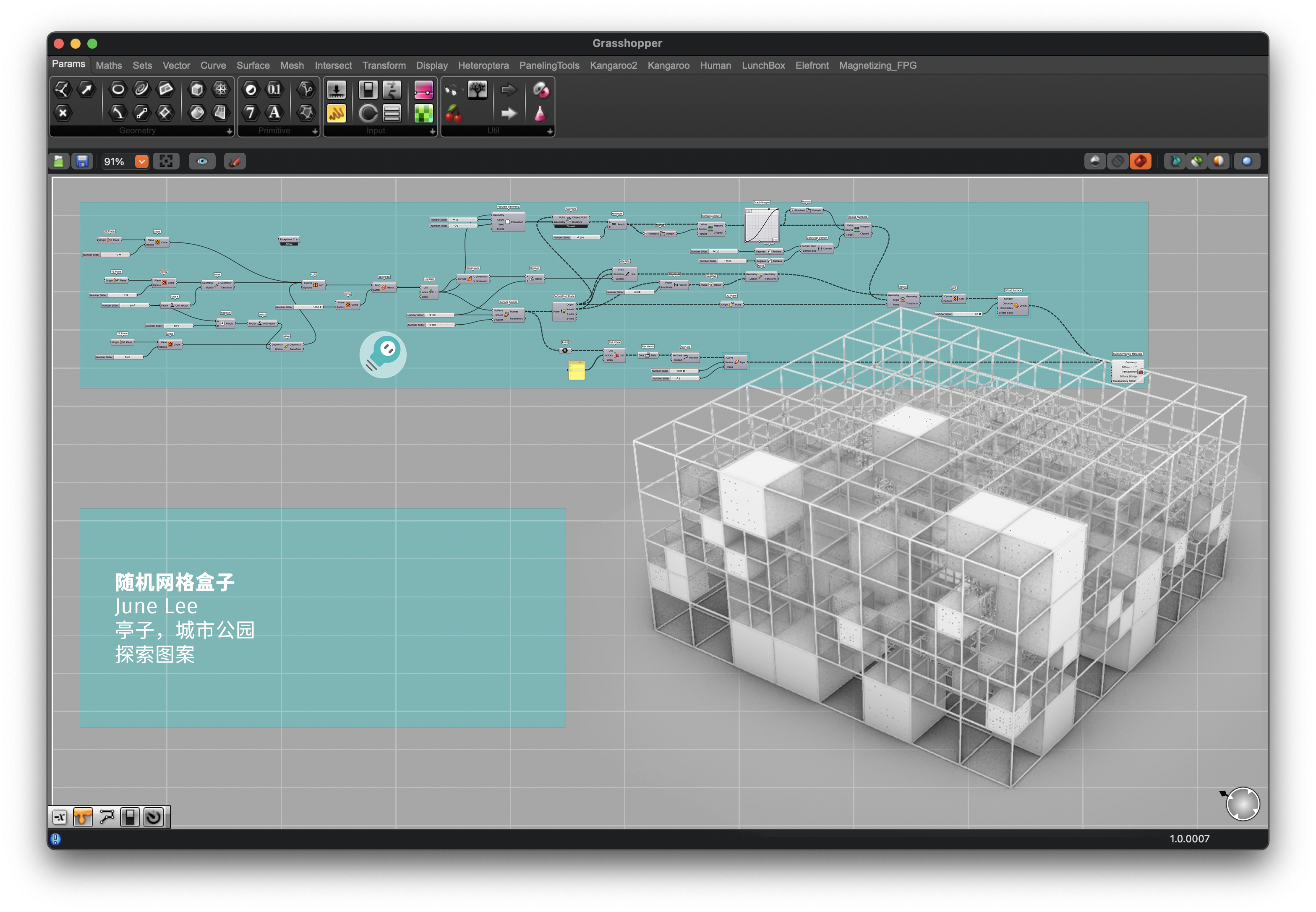Screen dimensions: 1316x912
Task: Expand the Geometry panel plus arrow
Action: tap(229, 131)
